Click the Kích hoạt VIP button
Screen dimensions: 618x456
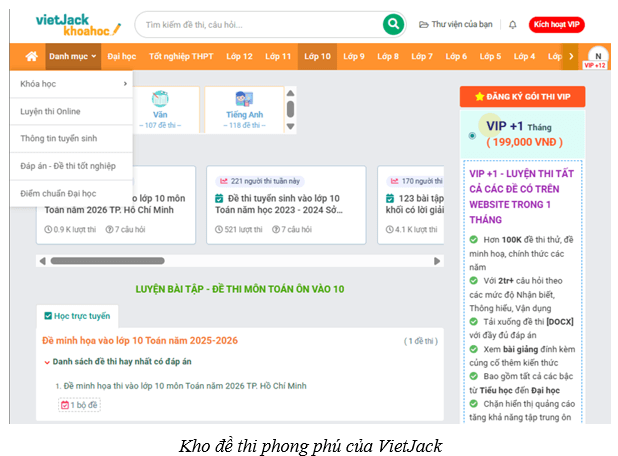557,24
